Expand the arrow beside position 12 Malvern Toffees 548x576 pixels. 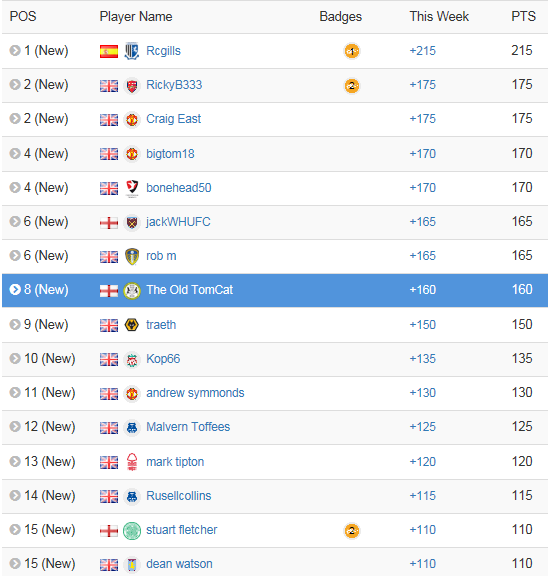pos(15,426)
